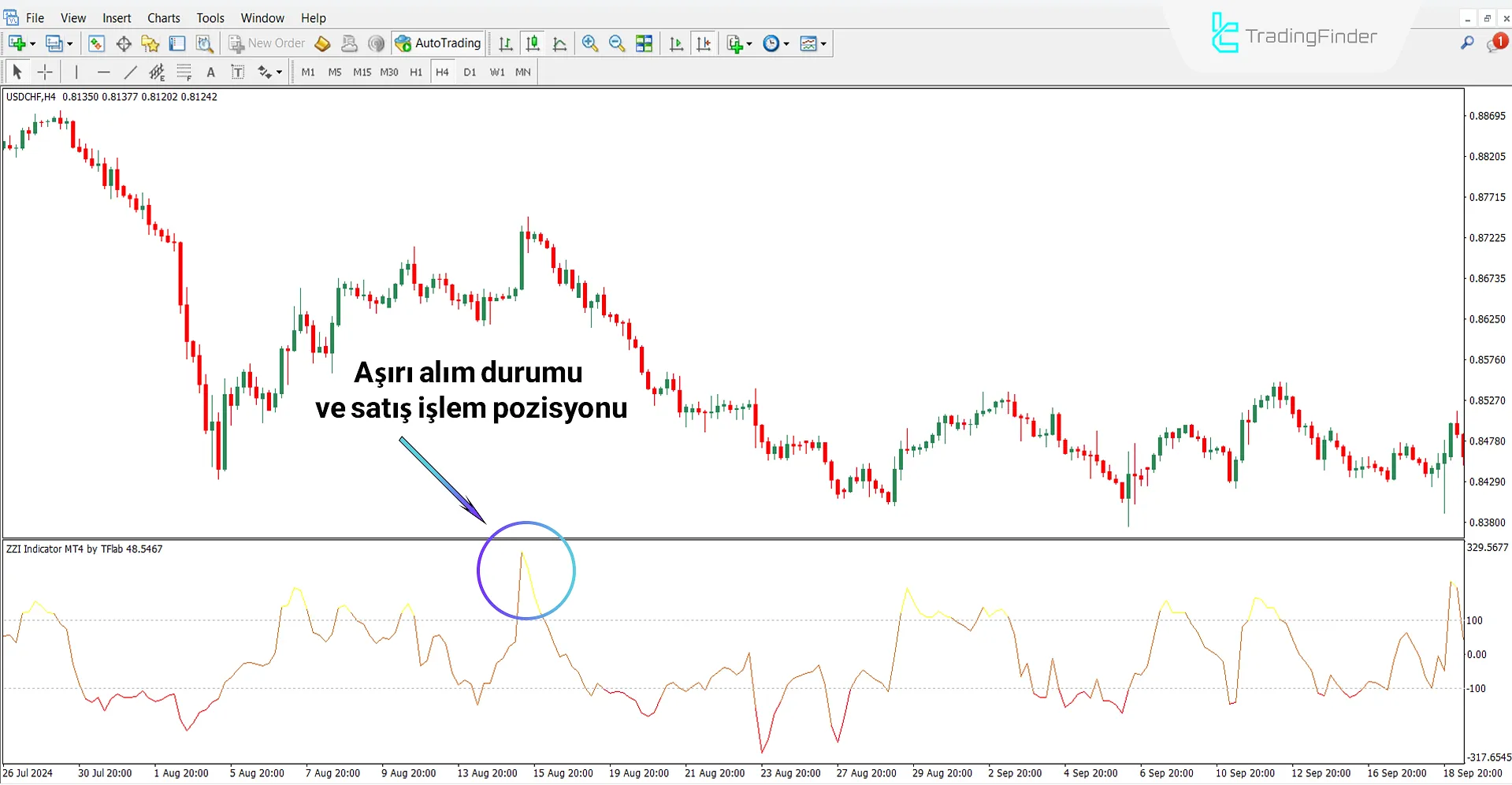Image resolution: width=1512 pixels, height=785 pixels.
Task: Click the search magnifier in top right
Action: coord(1466,43)
